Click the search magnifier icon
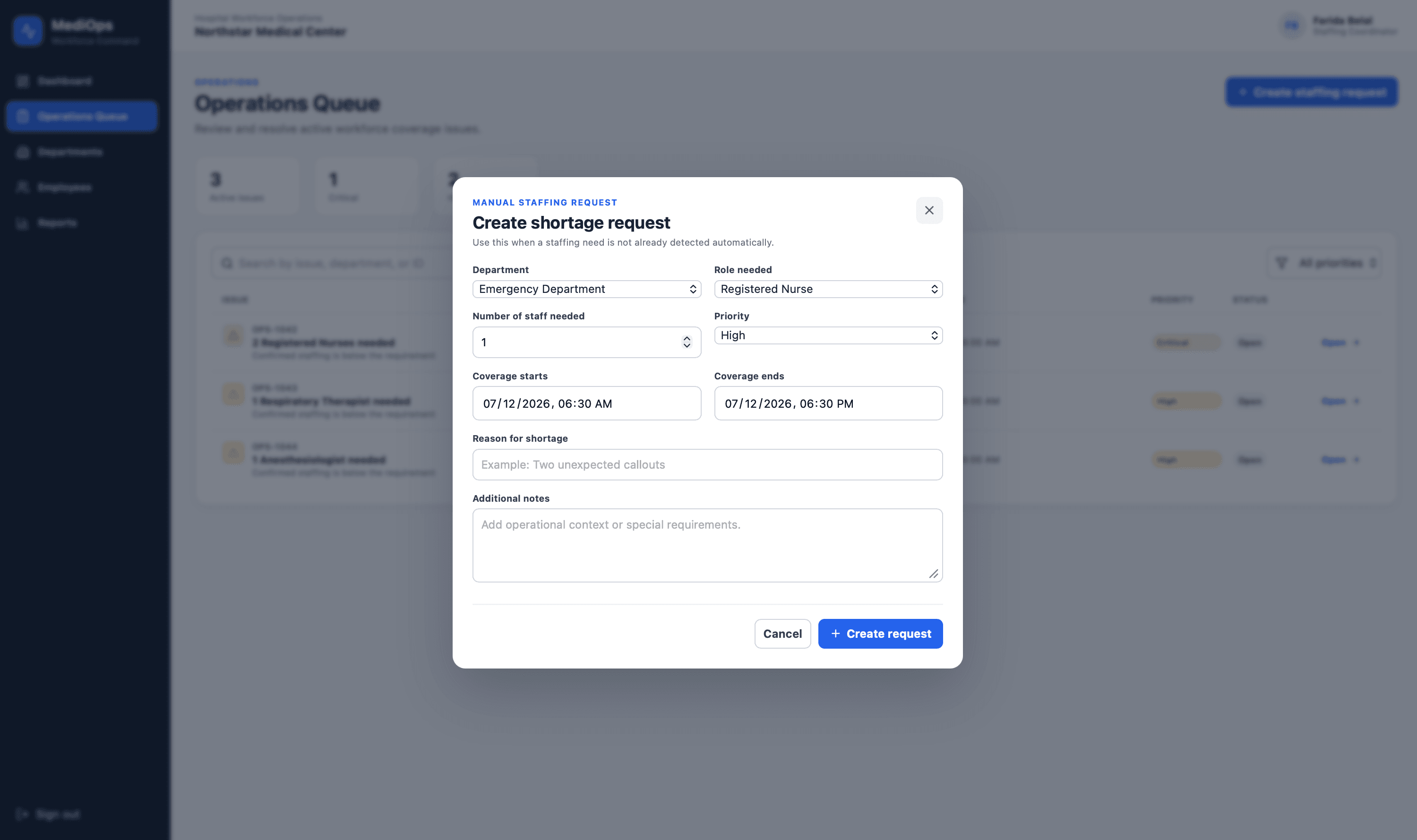Viewport: 1417px width, 840px height. [227, 263]
